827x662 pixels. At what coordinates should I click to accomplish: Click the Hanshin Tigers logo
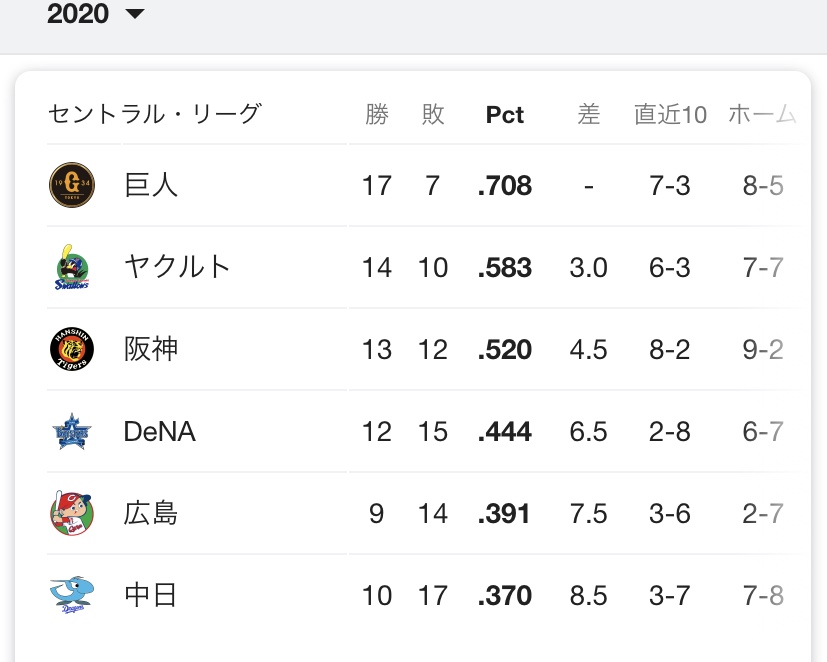[72, 349]
